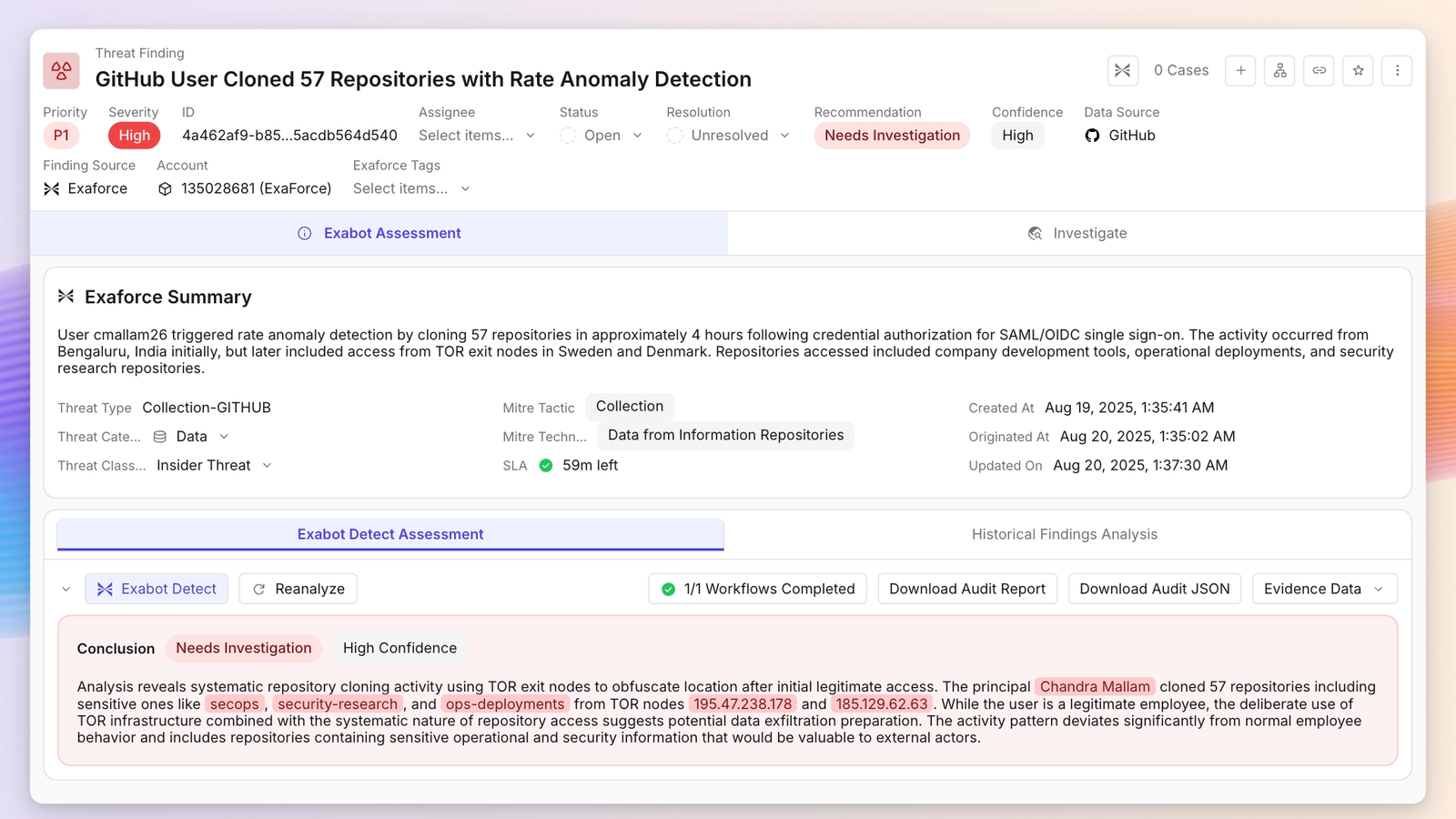
Task: Open the three-dot more options menu
Action: [1397, 70]
